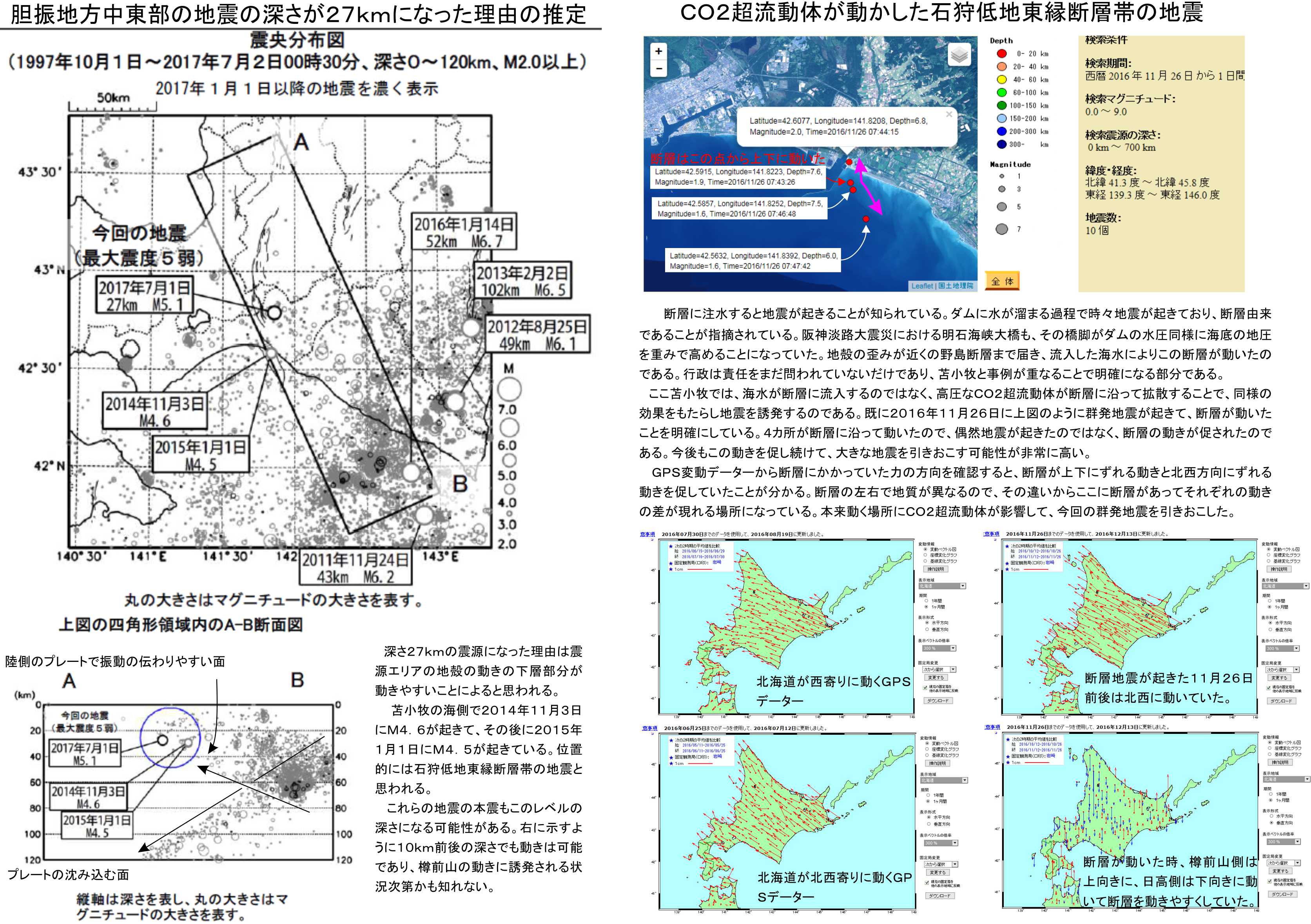Click the minus zoom-out button on map
This screenshot has width=1311, height=924.
click(x=658, y=69)
